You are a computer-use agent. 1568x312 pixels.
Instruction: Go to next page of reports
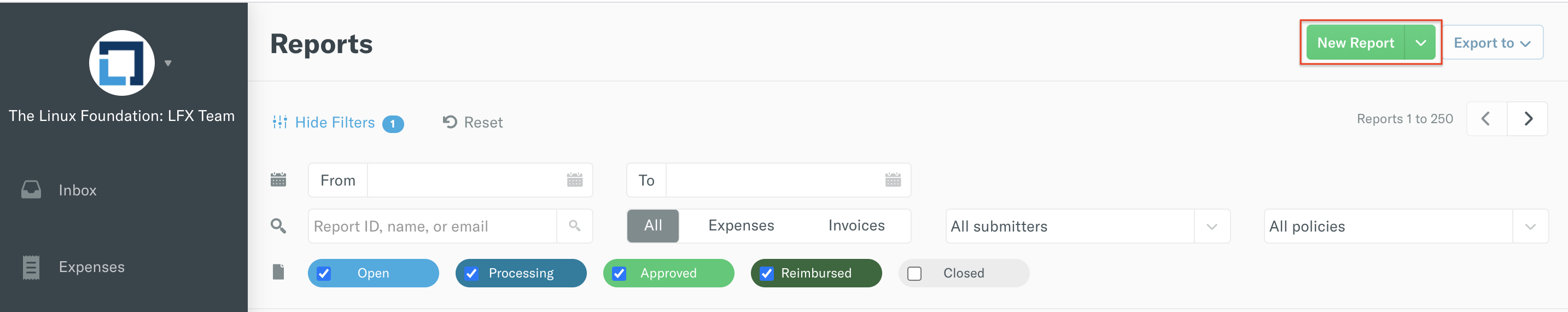point(1528,119)
